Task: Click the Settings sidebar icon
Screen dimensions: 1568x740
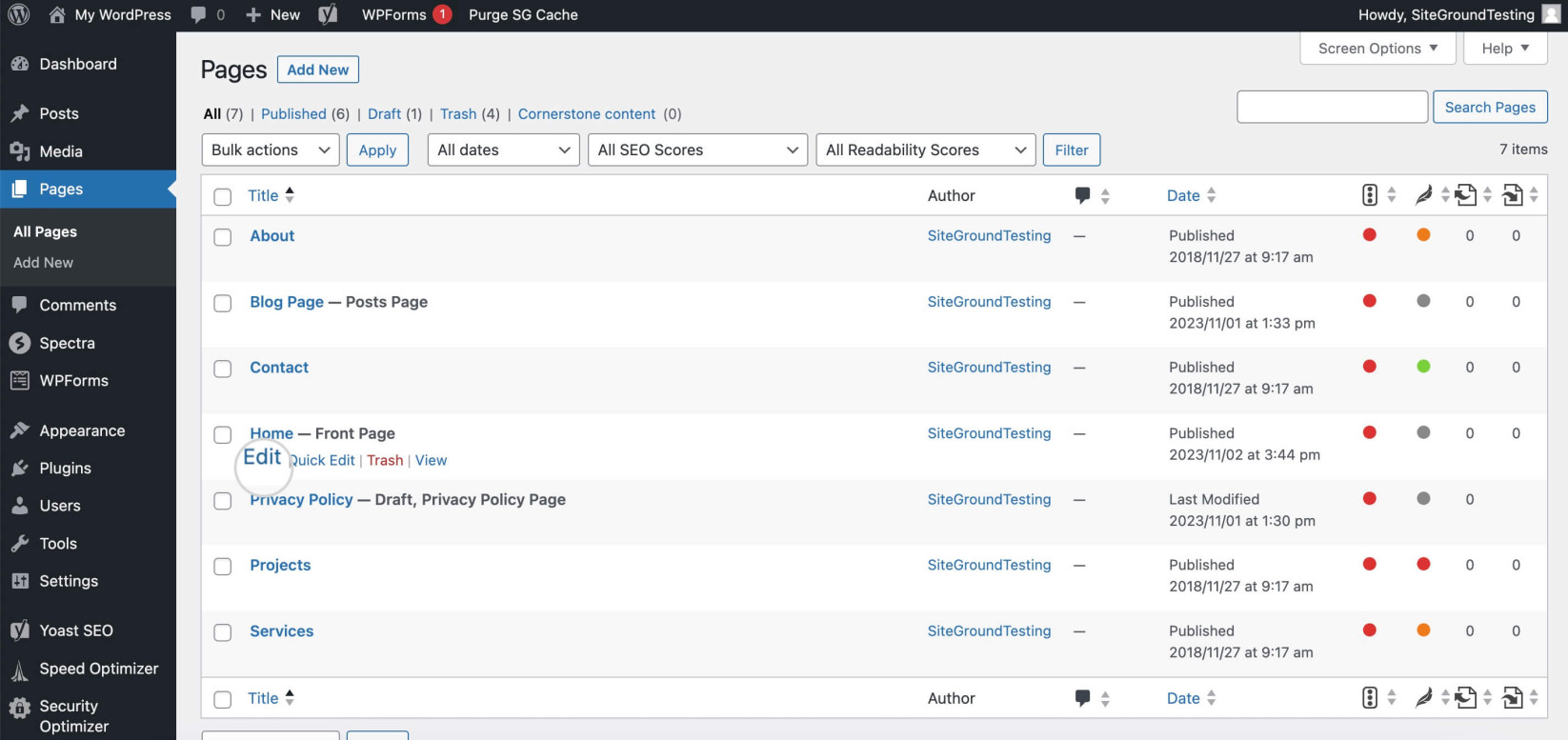Action: click(x=20, y=581)
